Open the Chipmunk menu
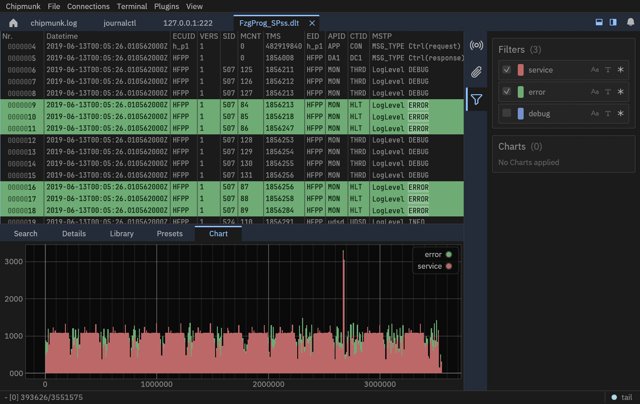 [23, 6]
